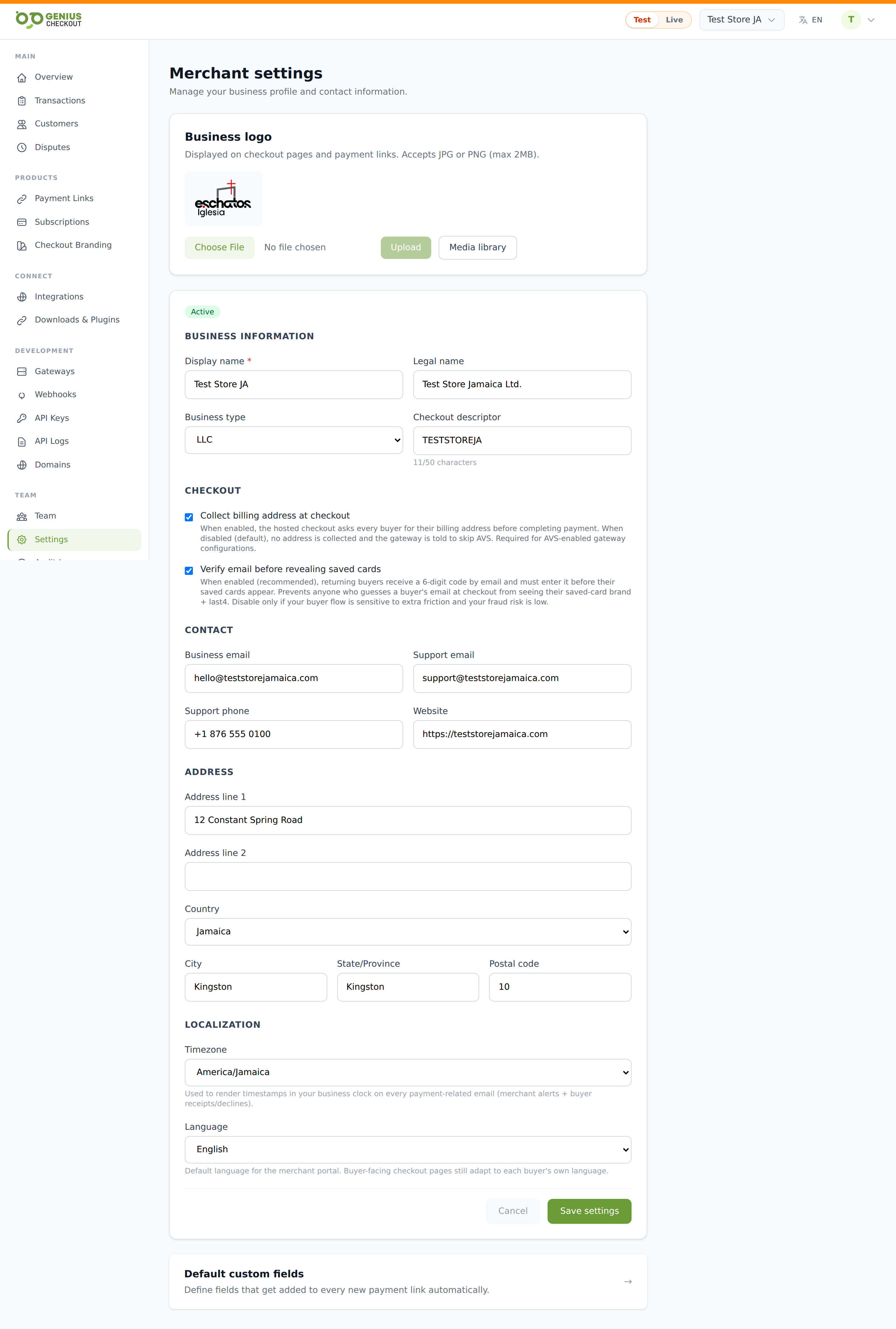Click Cancel button
Screen dimensions: 896x1329
pos(513,1211)
